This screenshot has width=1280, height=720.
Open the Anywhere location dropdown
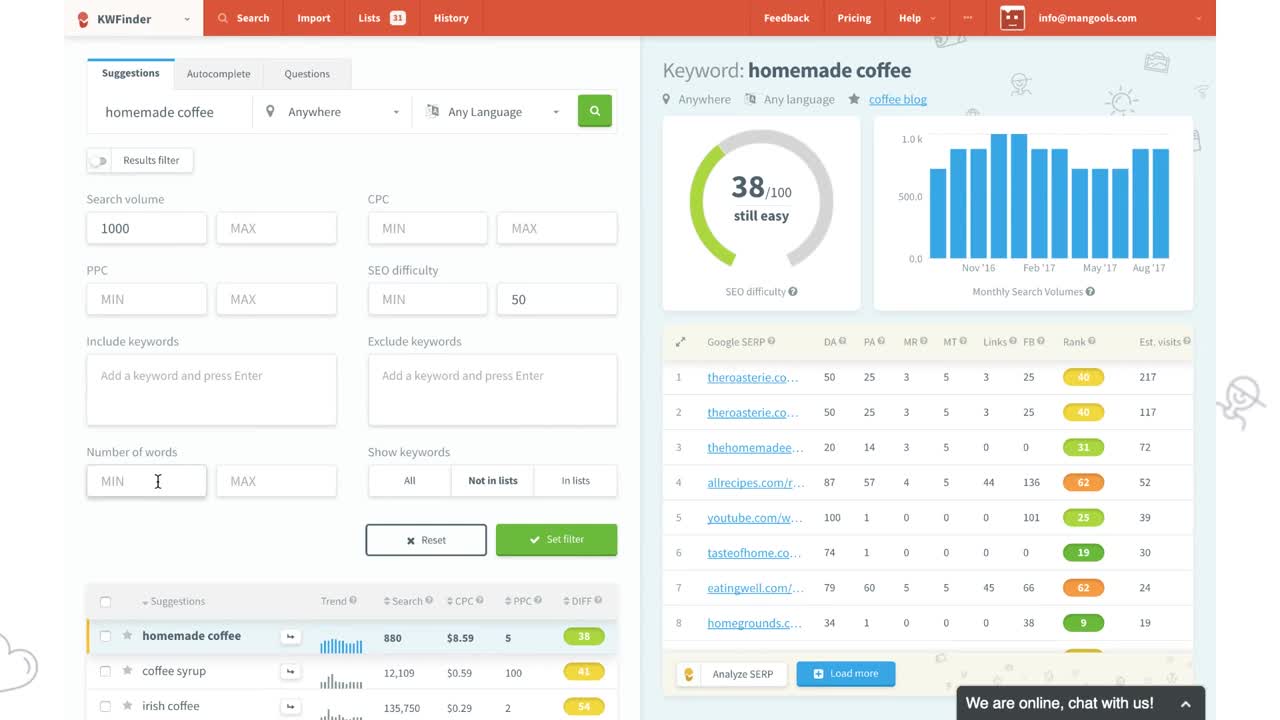(332, 112)
